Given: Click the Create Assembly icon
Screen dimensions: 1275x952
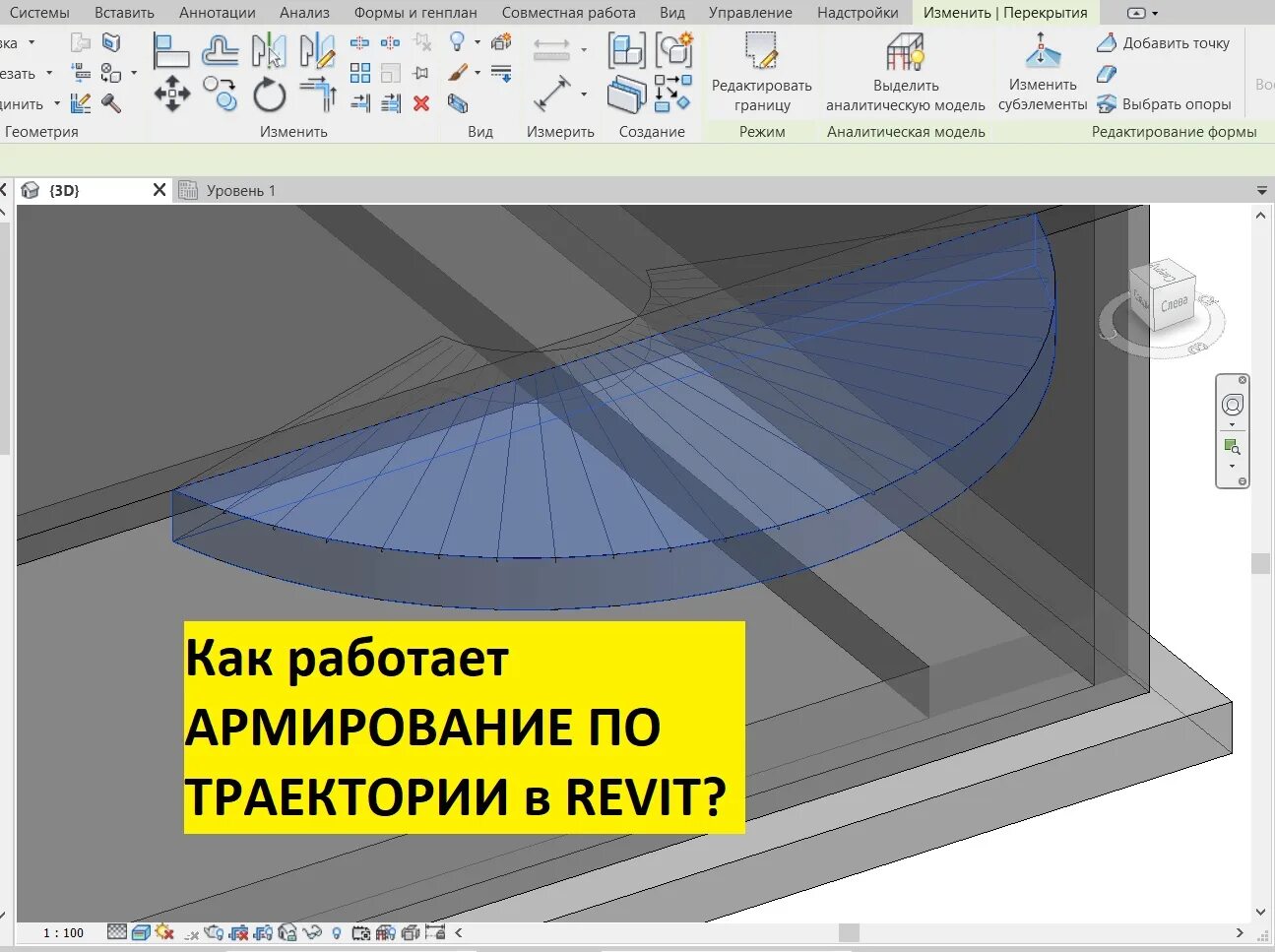Looking at the screenshot, I should [626, 49].
